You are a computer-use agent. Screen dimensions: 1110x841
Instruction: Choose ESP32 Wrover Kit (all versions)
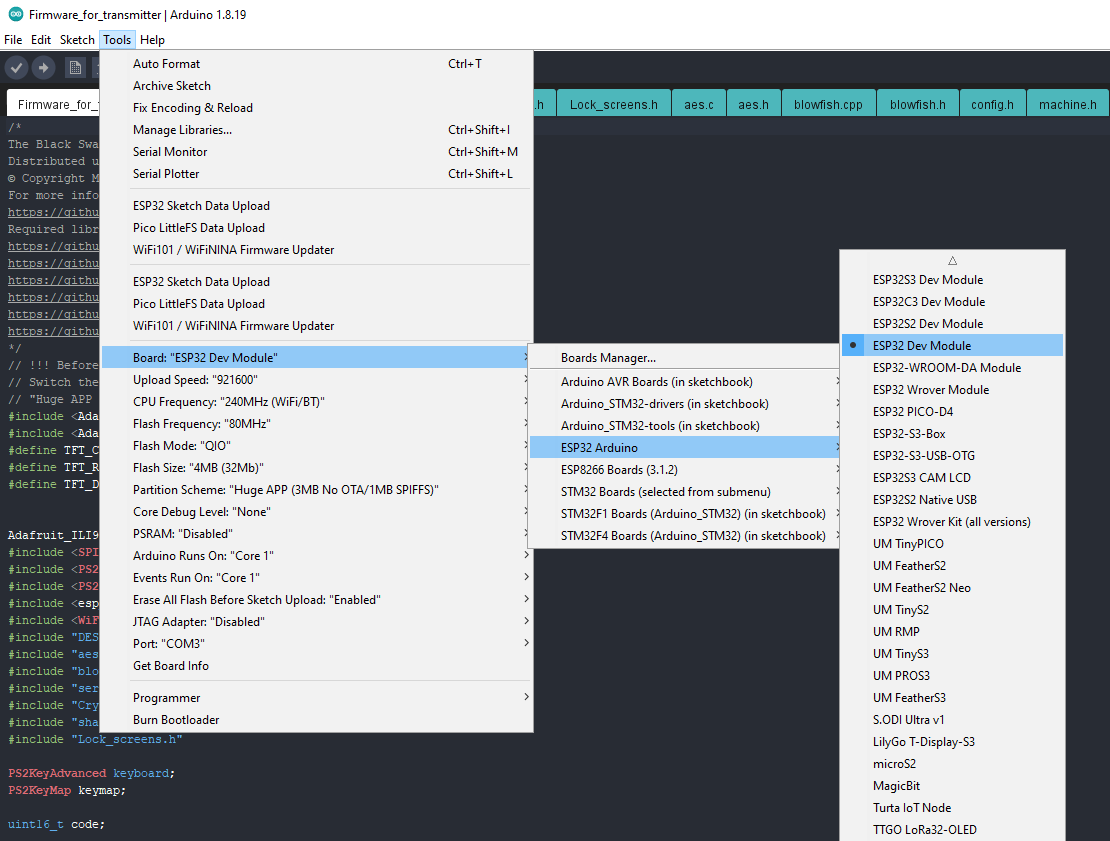(x=952, y=522)
